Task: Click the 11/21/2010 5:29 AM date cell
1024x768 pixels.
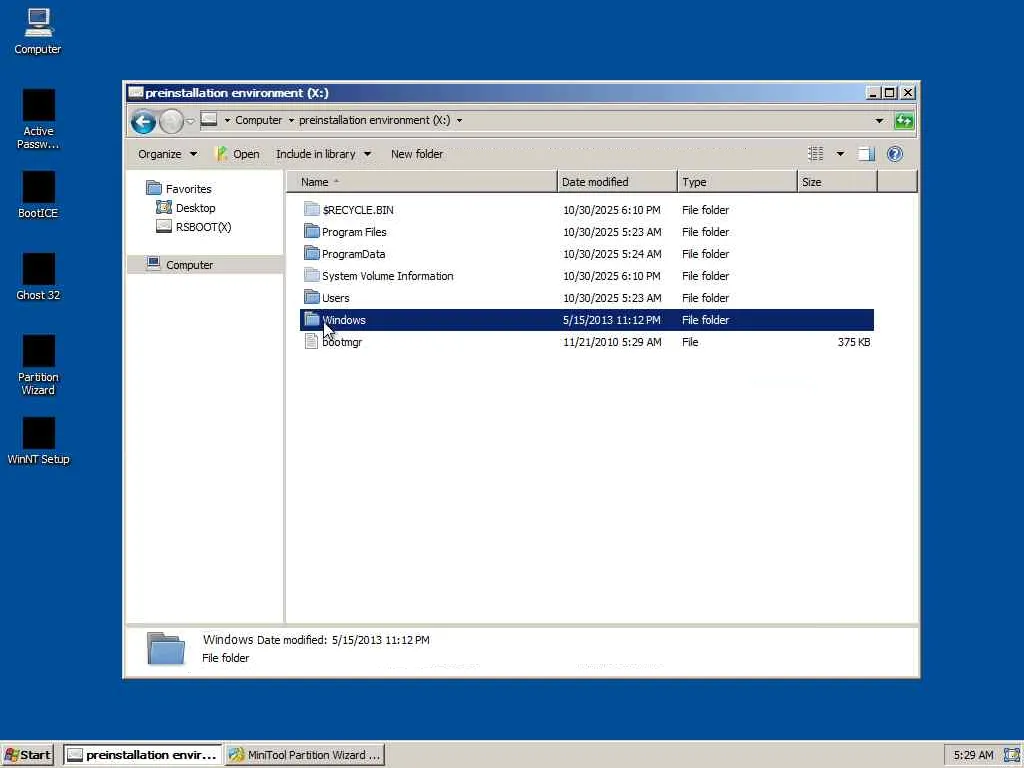Action: pos(612,342)
